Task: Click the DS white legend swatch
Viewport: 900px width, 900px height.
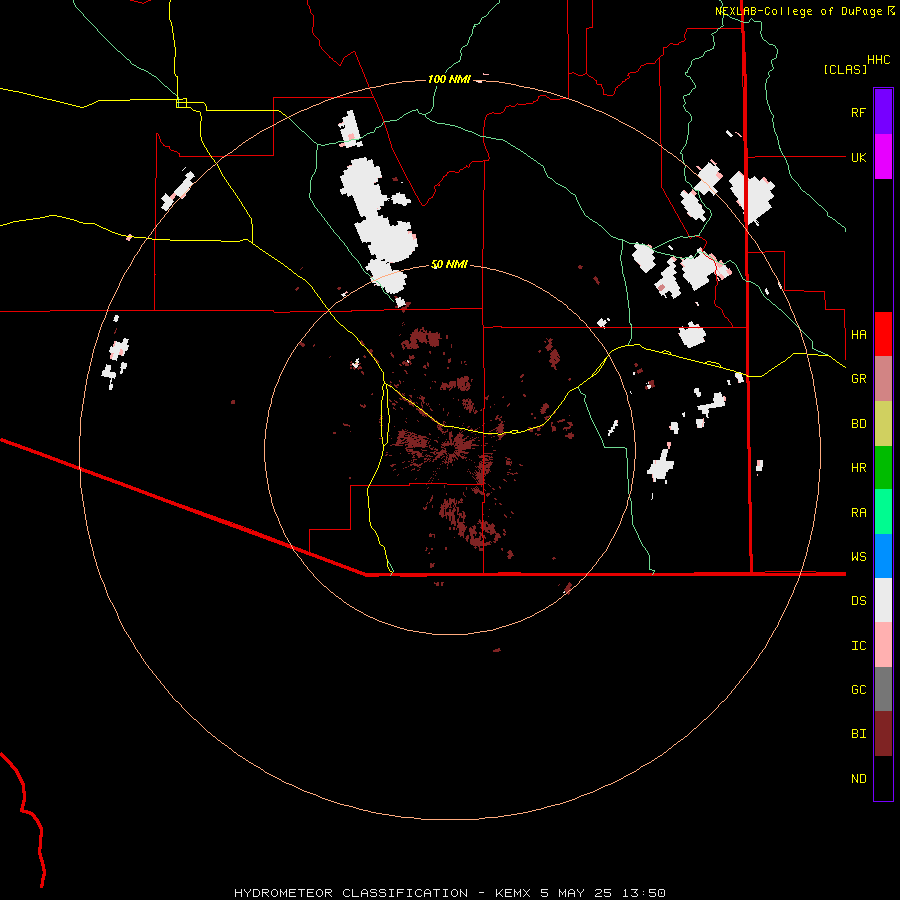Action: 883,600
